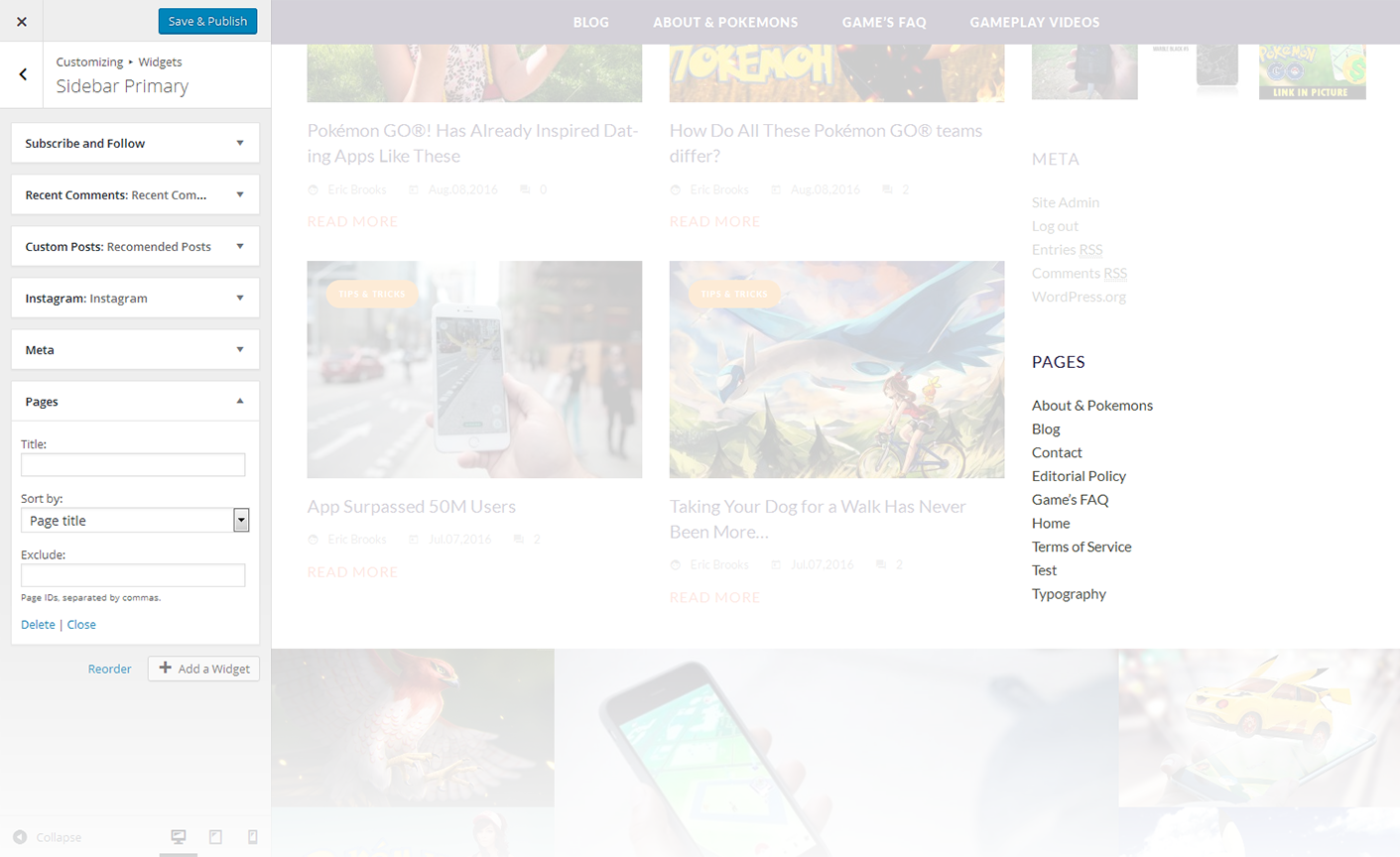Viewport: 1400px width, 857px height.
Task: Click the Title input field
Action: point(133,465)
